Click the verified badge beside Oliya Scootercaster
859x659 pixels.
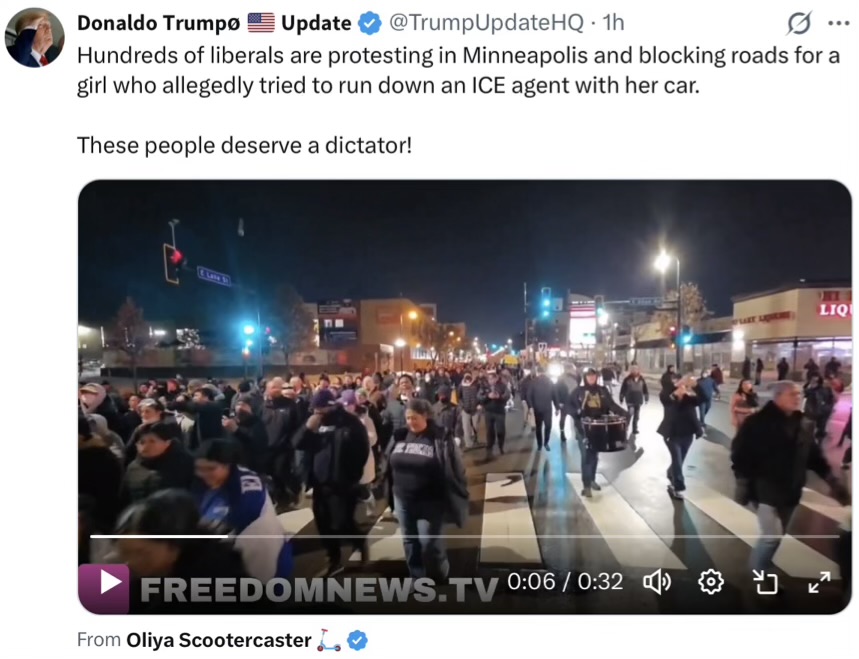tap(358, 640)
